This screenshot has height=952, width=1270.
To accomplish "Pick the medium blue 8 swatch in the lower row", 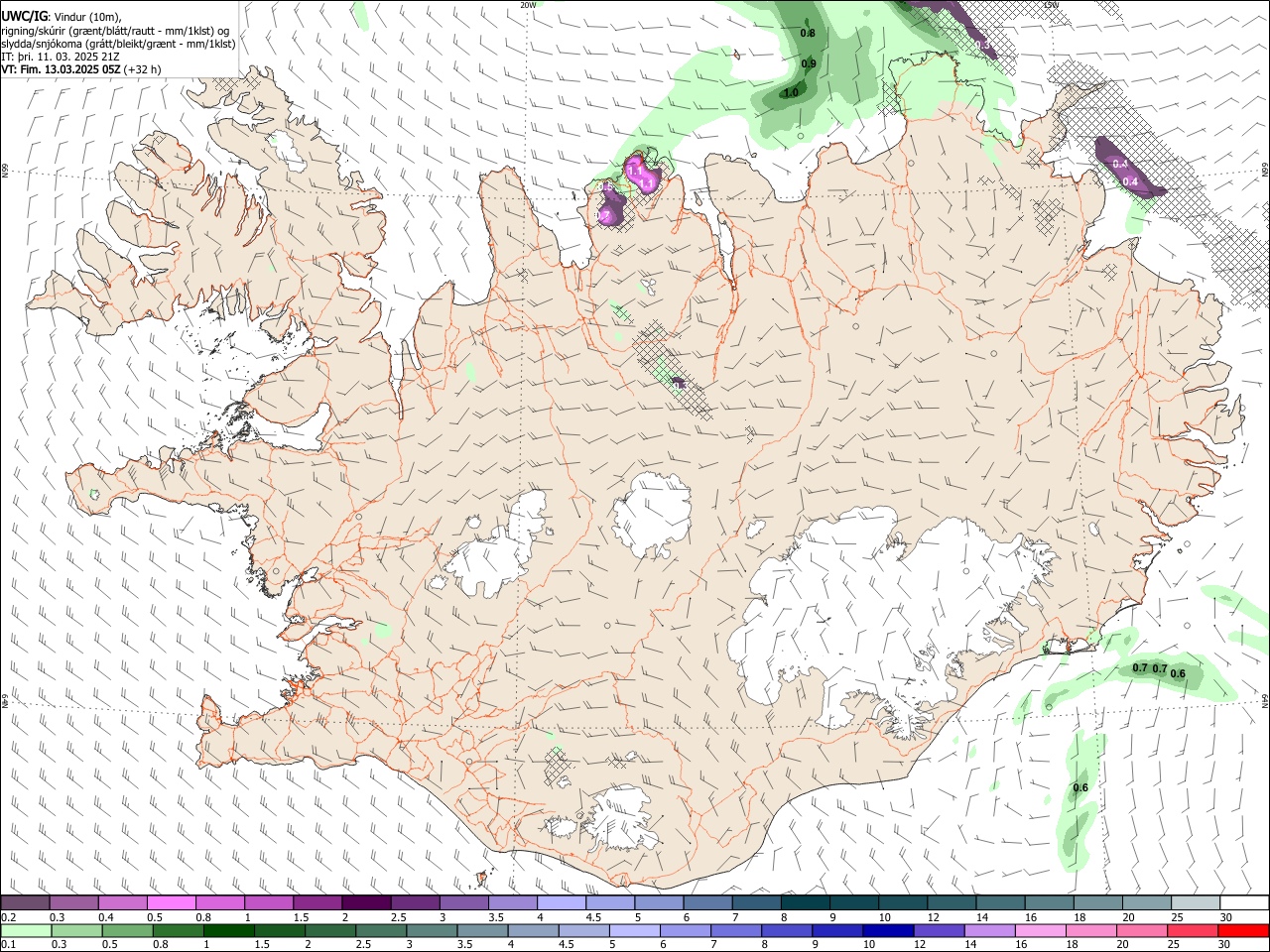I will click(788, 931).
